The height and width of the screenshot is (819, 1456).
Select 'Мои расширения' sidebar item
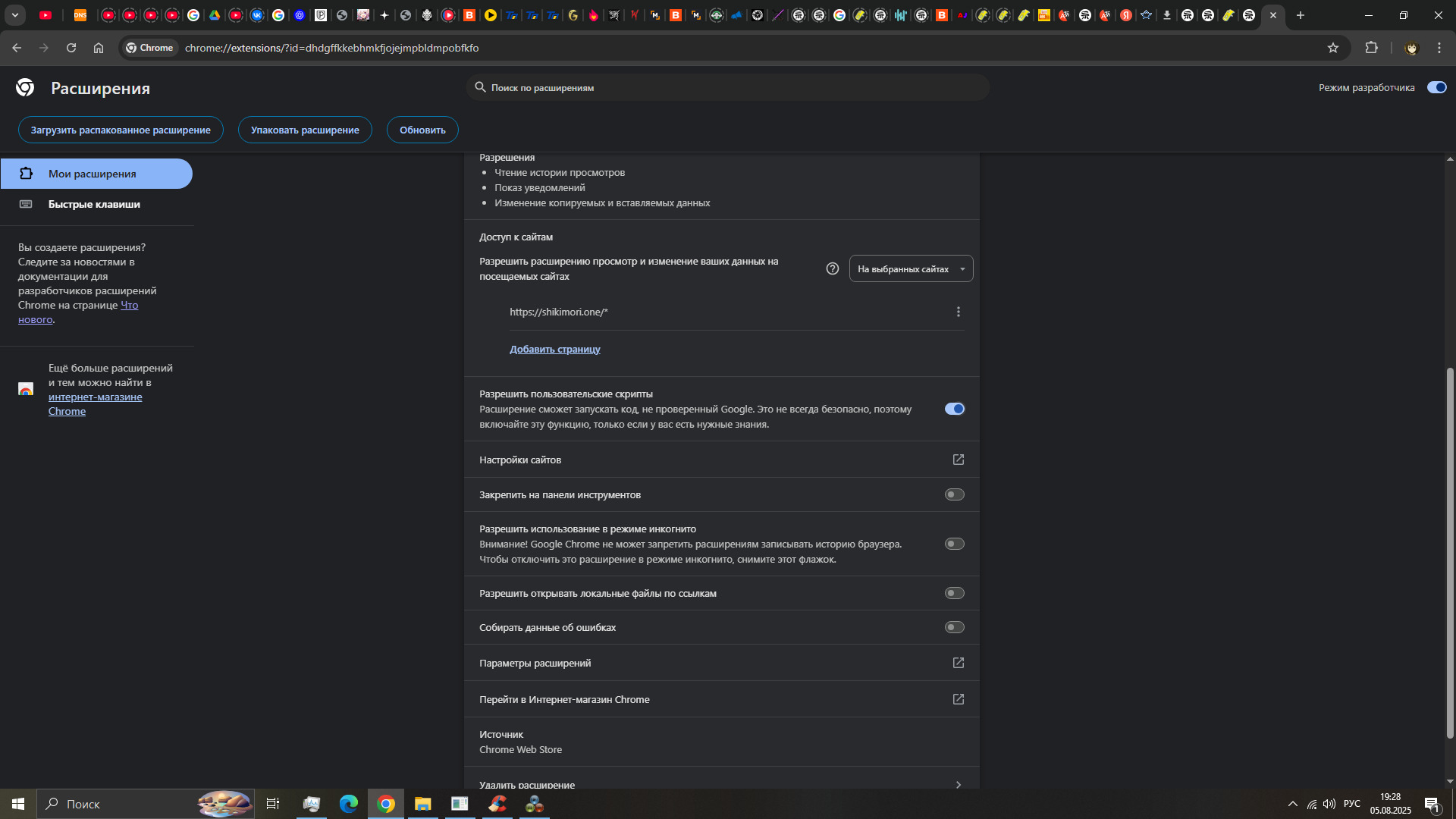[x=93, y=174]
